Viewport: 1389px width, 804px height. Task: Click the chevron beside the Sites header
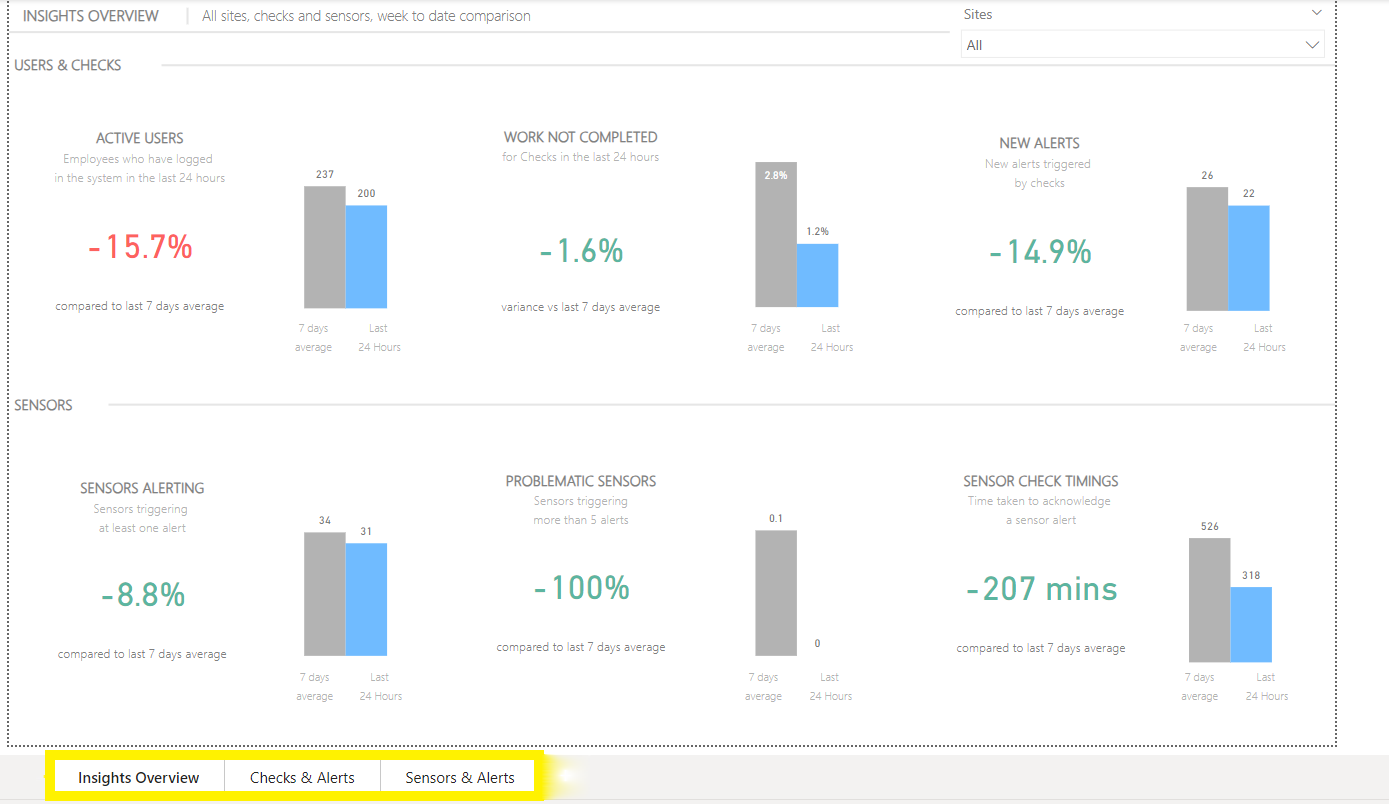(1316, 13)
